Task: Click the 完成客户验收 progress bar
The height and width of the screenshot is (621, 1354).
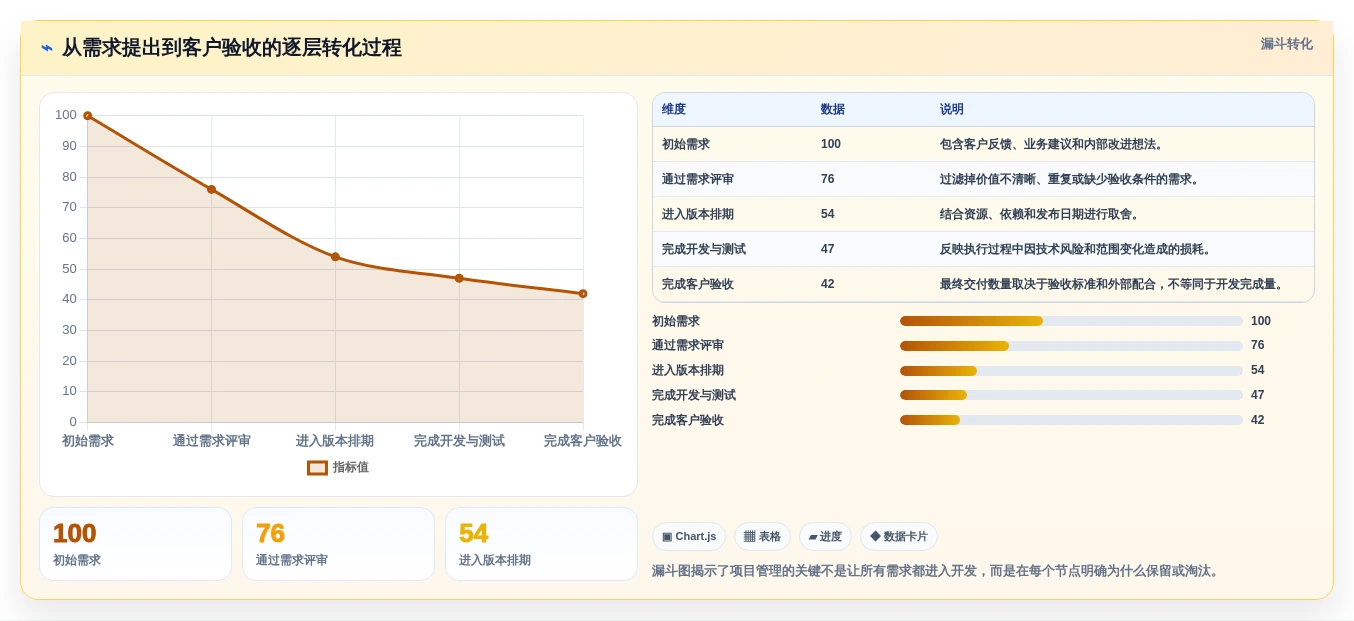Action: pos(1071,420)
